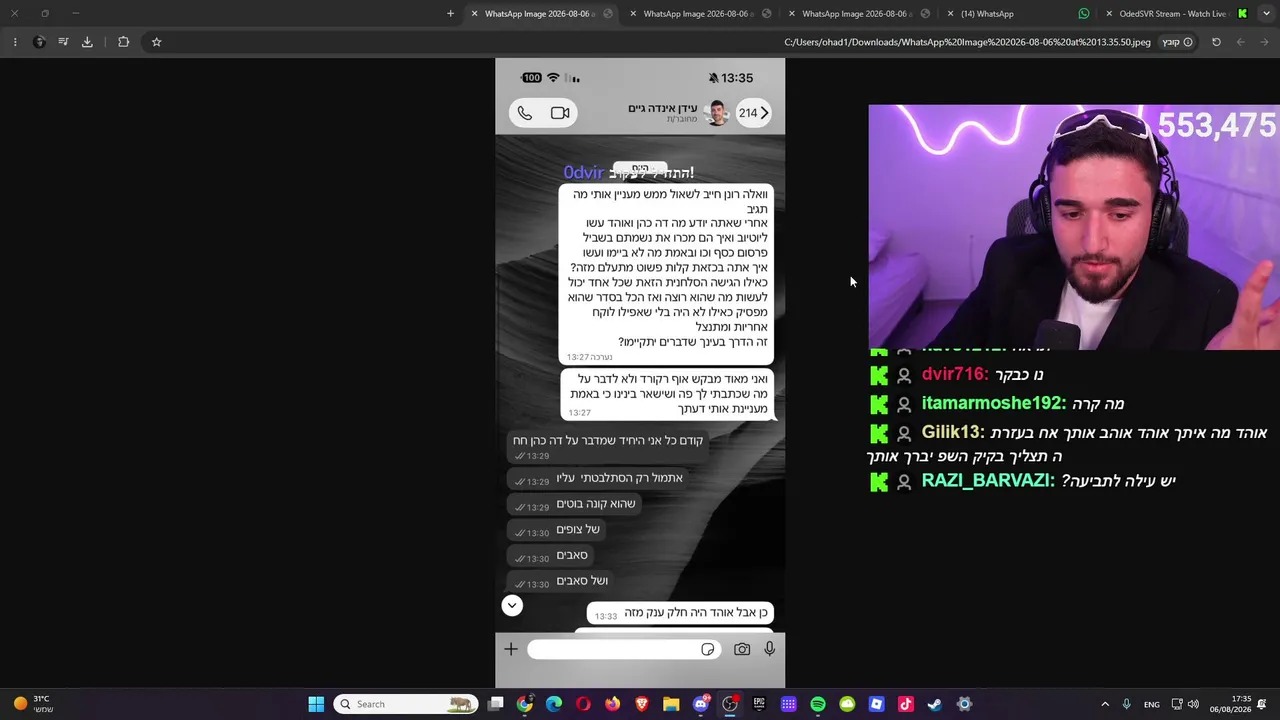Tap the microphone voice message icon in WhatsApp

pos(769,650)
